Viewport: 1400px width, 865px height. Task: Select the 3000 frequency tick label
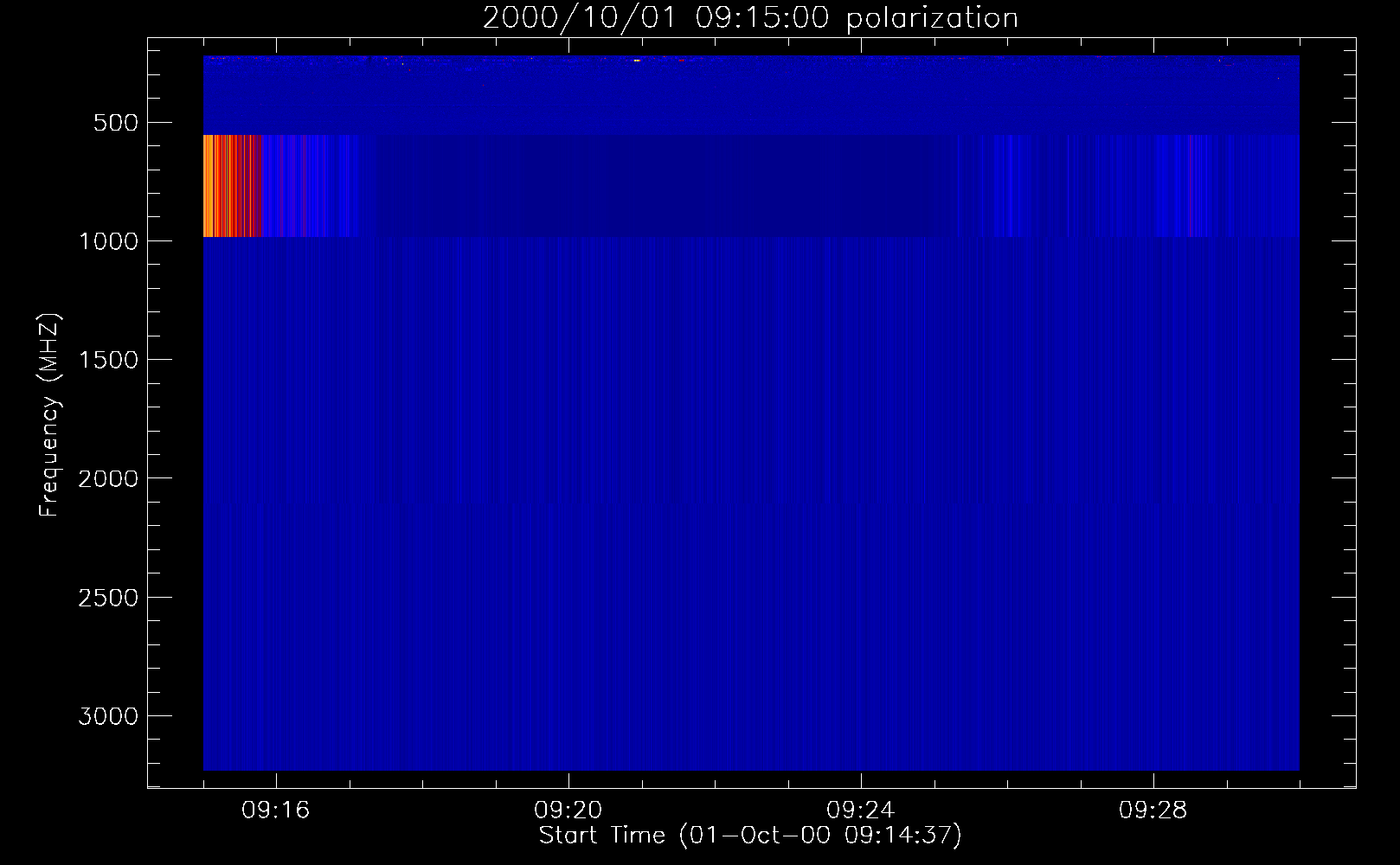tap(108, 716)
